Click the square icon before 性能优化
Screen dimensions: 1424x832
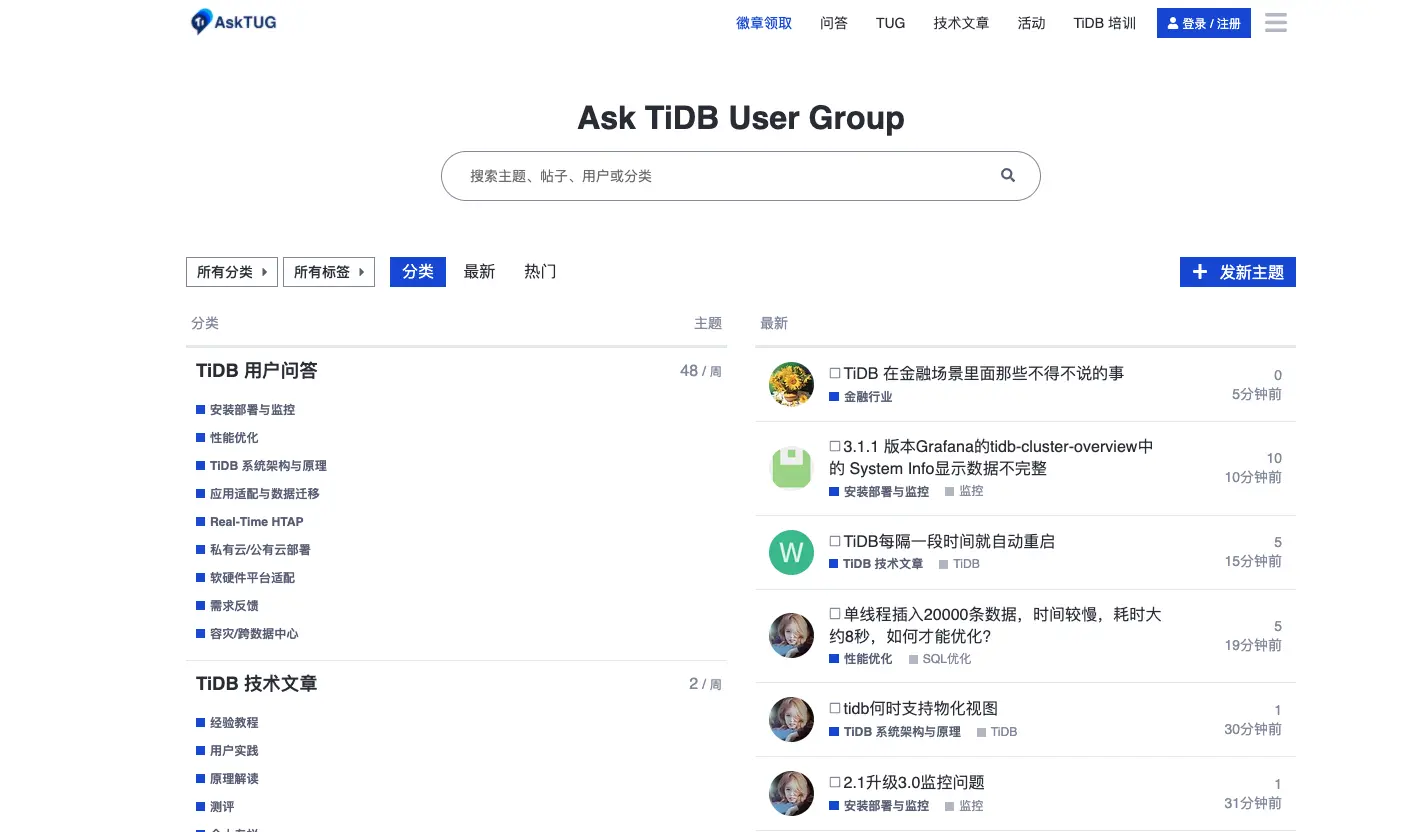point(199,437)
